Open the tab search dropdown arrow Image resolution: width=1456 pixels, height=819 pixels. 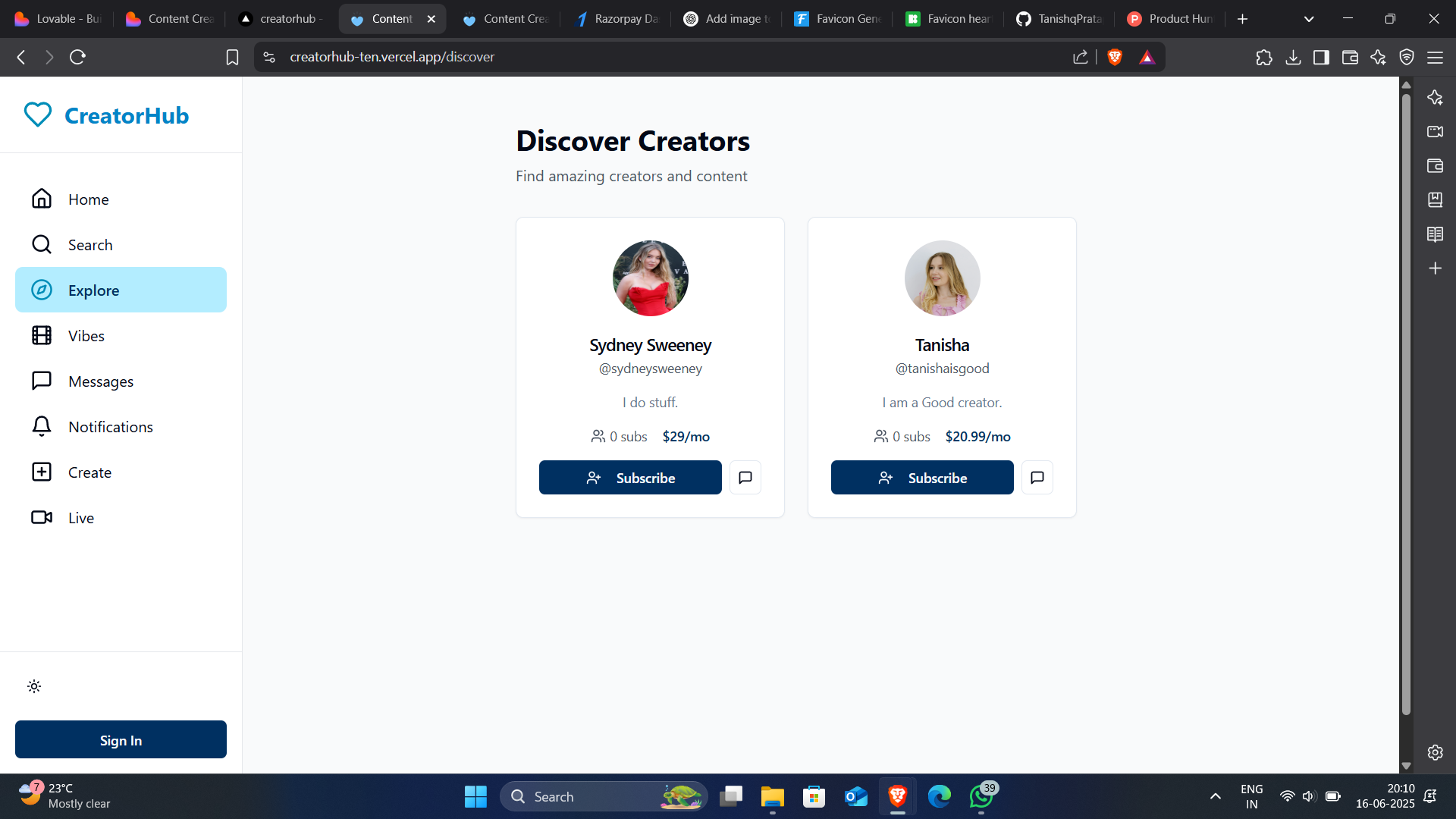(1310, 18)
